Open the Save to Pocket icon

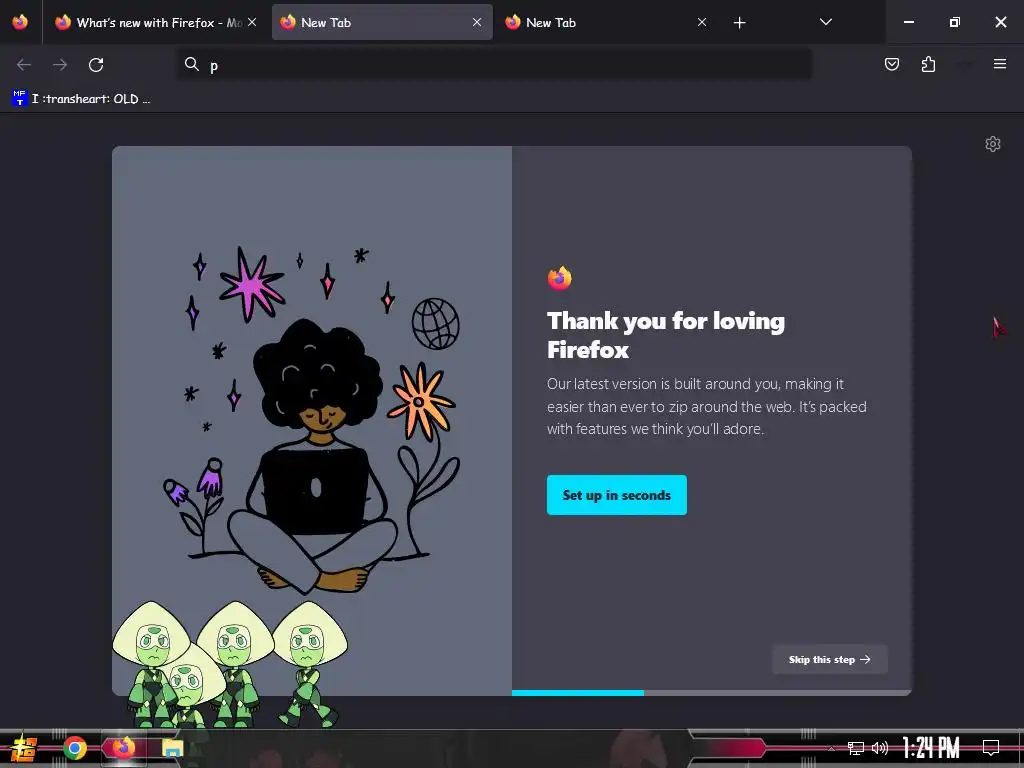(x=892, y=64)
